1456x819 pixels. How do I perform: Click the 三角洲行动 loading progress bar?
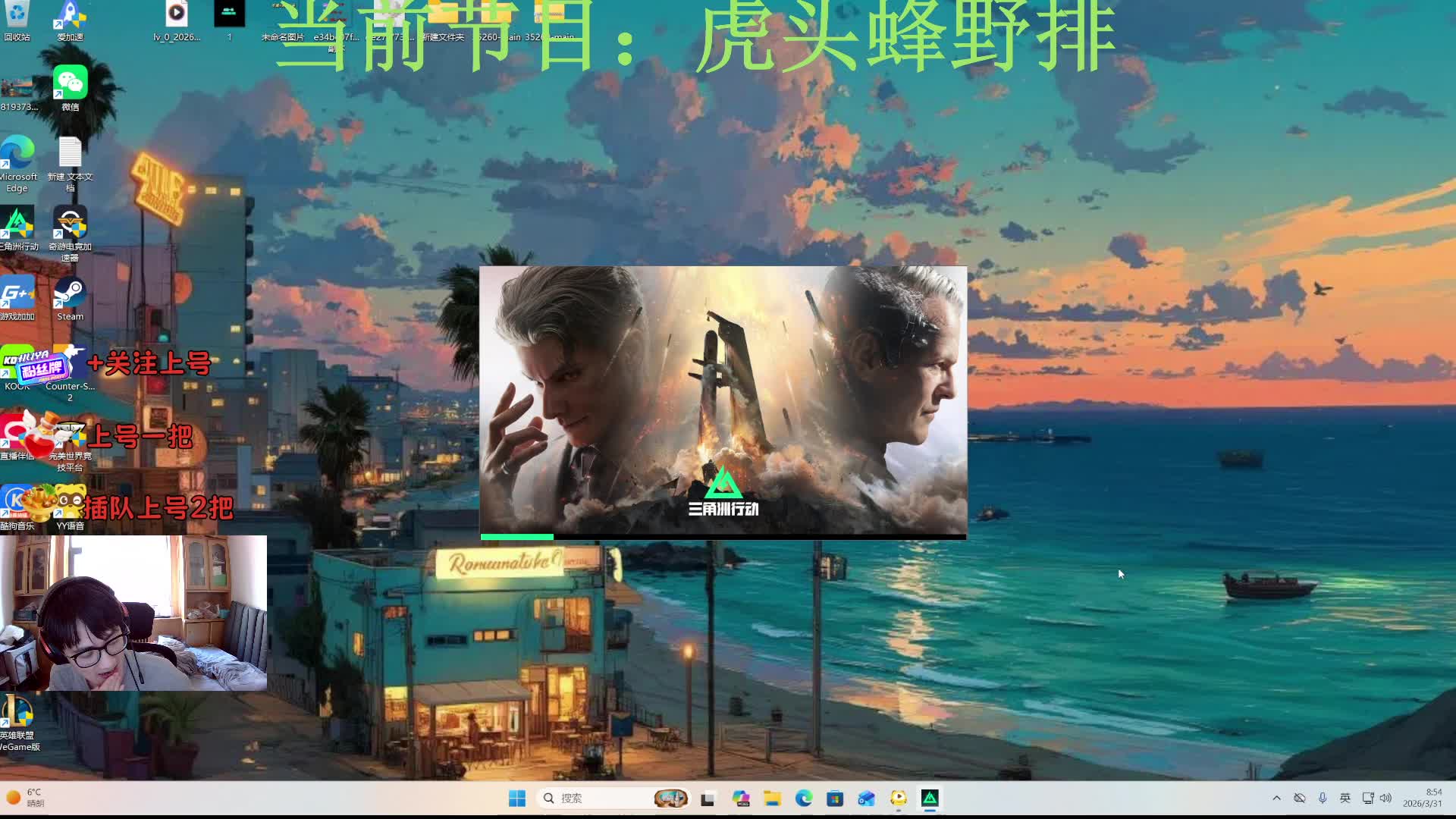point(723,536)
